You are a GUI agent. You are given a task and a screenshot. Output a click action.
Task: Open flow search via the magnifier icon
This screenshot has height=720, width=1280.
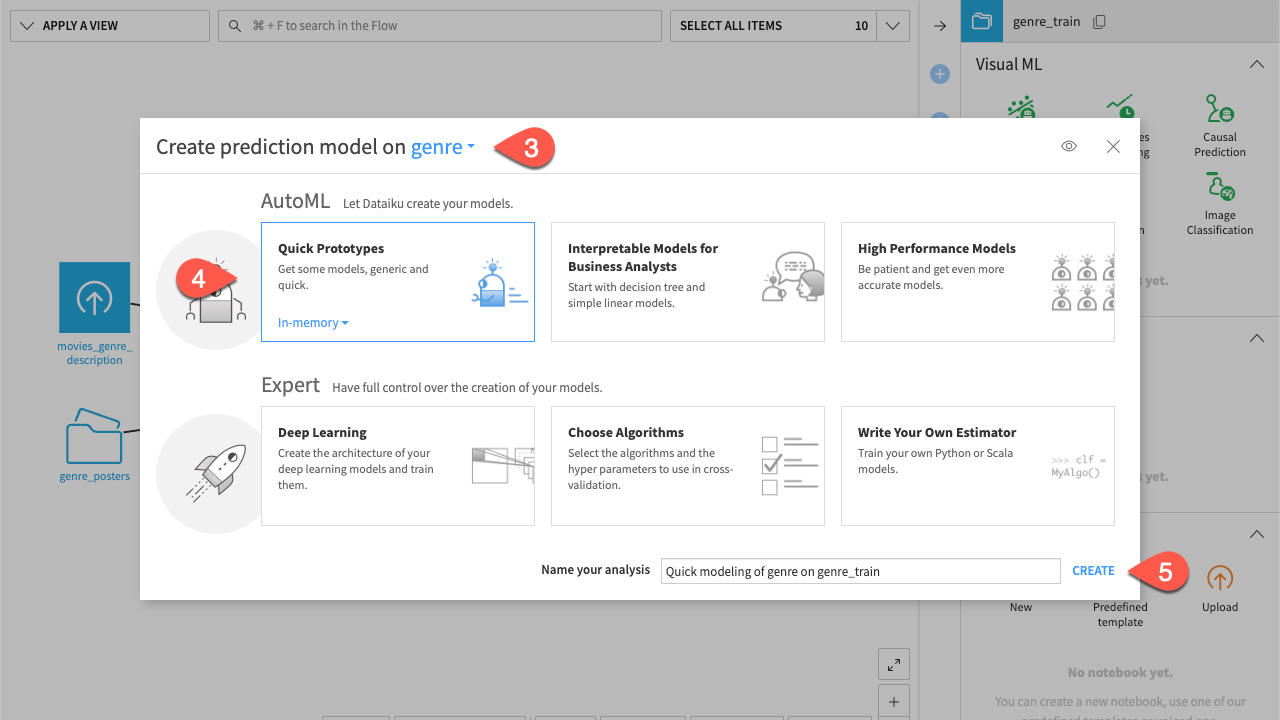pos(234,25)
